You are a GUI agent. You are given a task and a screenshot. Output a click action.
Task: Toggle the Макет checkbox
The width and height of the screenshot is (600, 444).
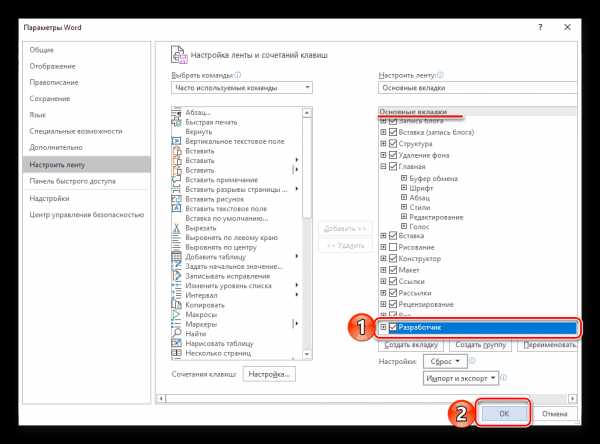click(x=393, y=270)
